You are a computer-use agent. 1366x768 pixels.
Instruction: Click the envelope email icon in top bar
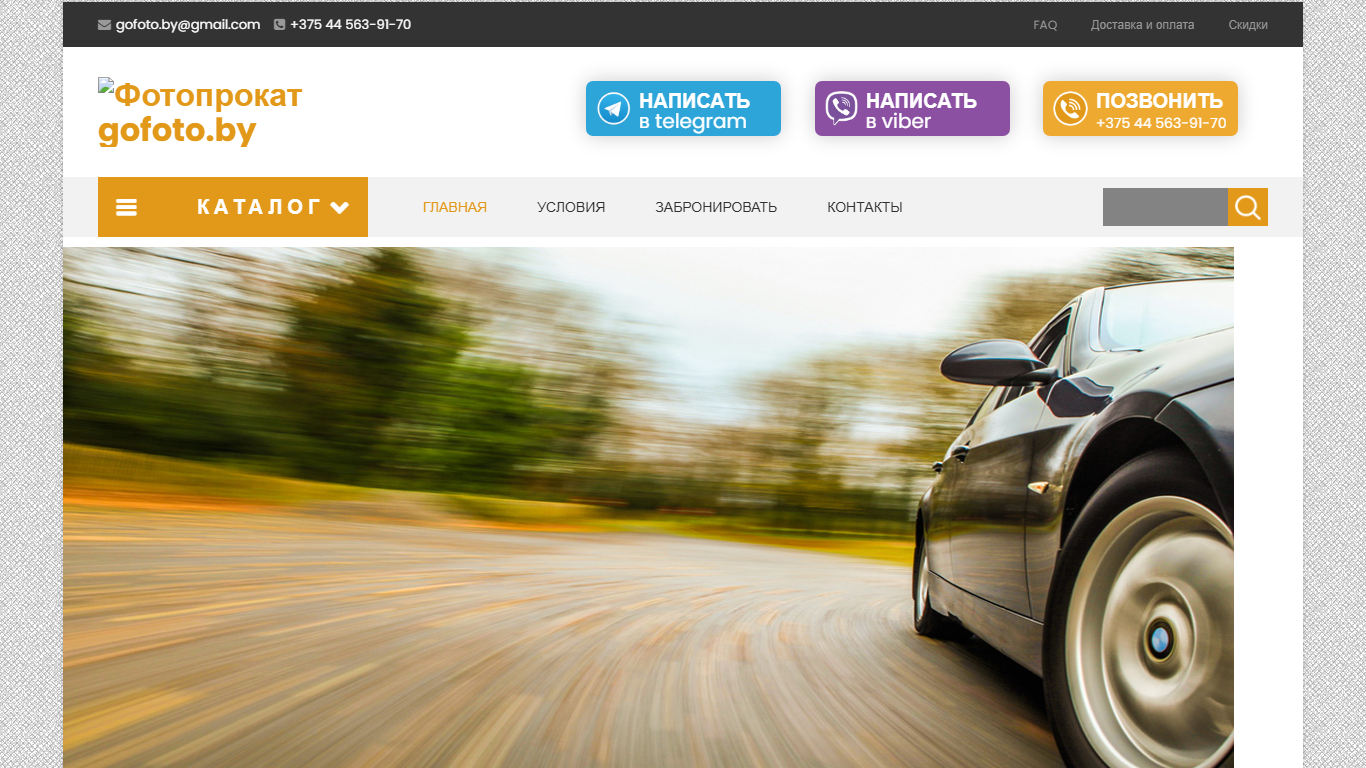(x=104, y=25)
